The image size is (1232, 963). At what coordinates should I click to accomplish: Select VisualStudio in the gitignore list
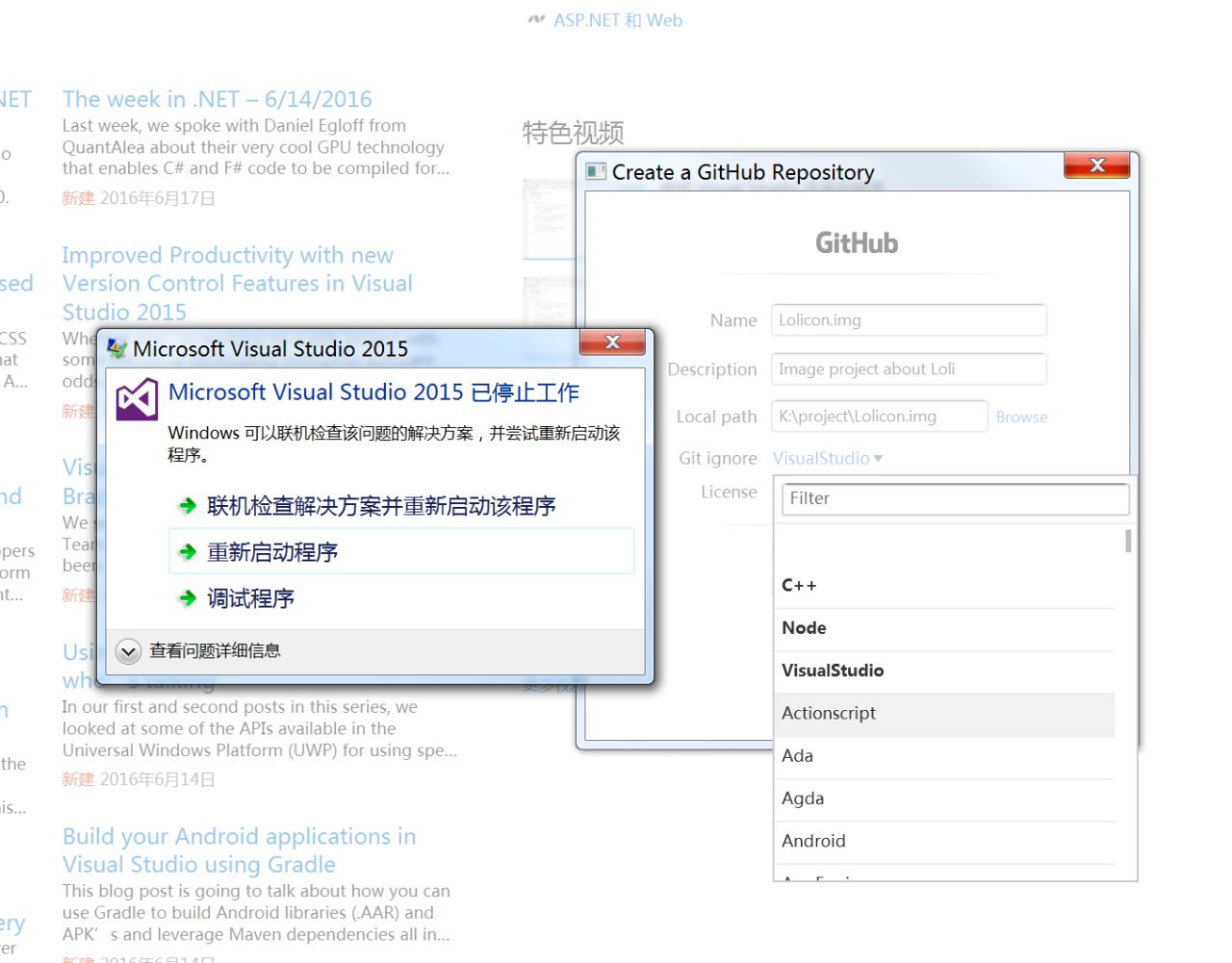click(x=944, y=671)
